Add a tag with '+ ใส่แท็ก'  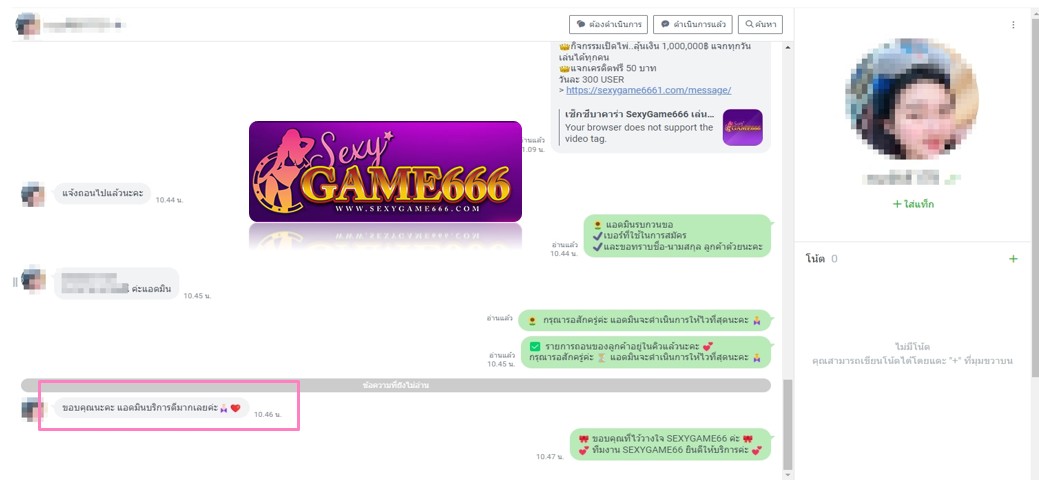912,204
